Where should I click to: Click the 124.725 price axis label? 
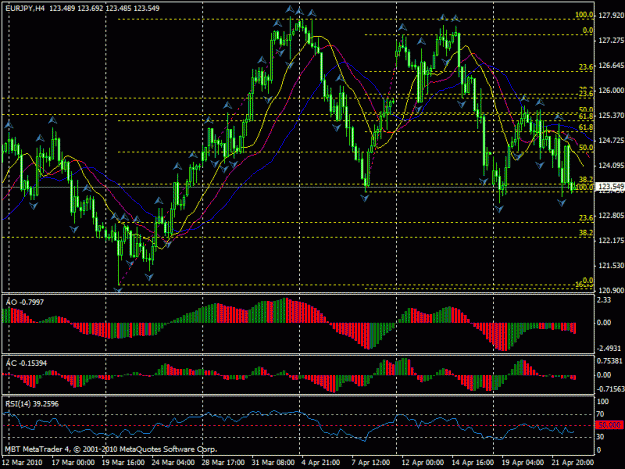tap(611, 140)
